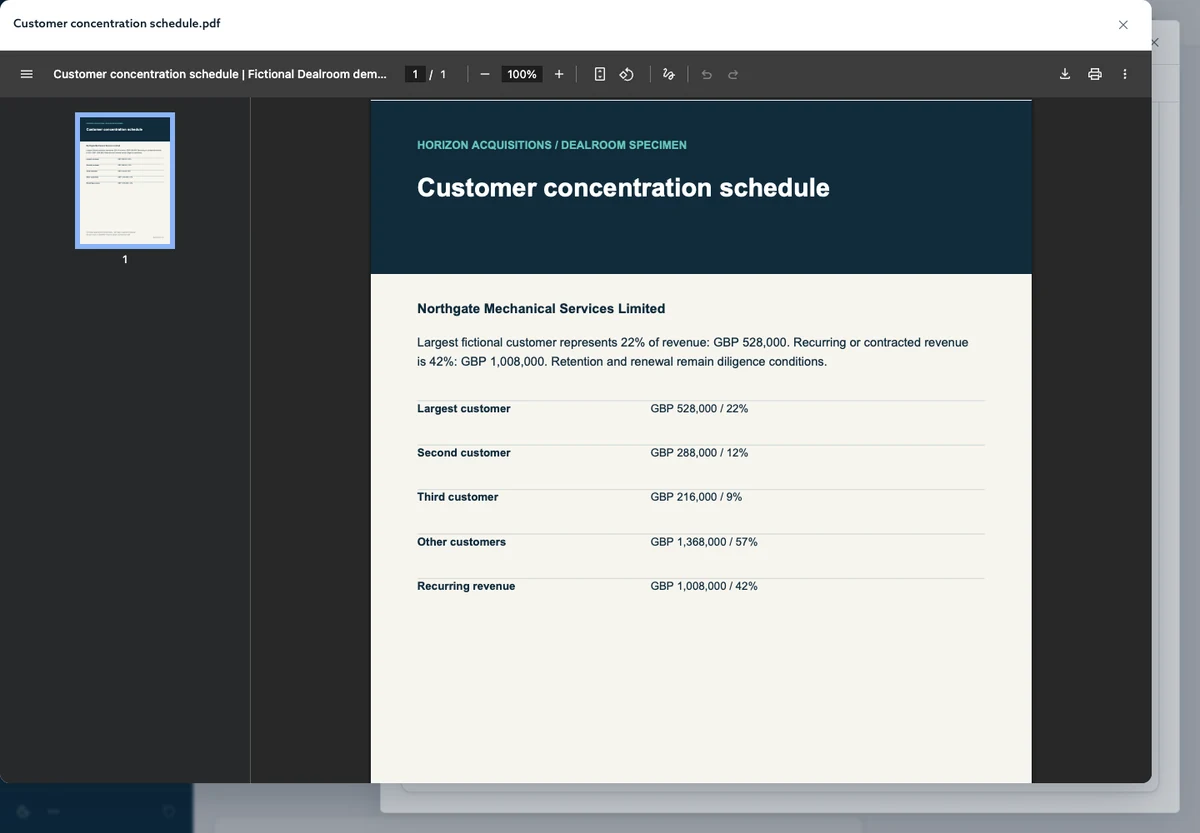Click the Customer concentration schedule.pdf filename
The height and width of the screenshot is (833, 1200).
[x=117, y=23]
